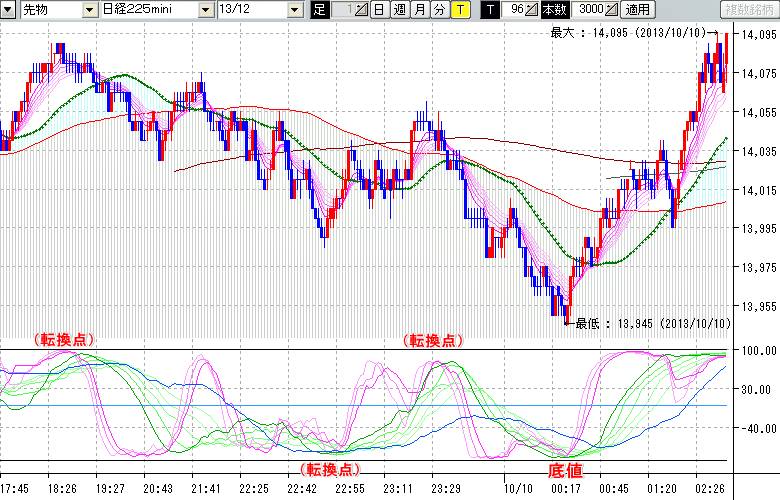This screenshot has width=780, height=500.
Task: Click the stepper next to the 3000 field
Action: pos(611,10)
